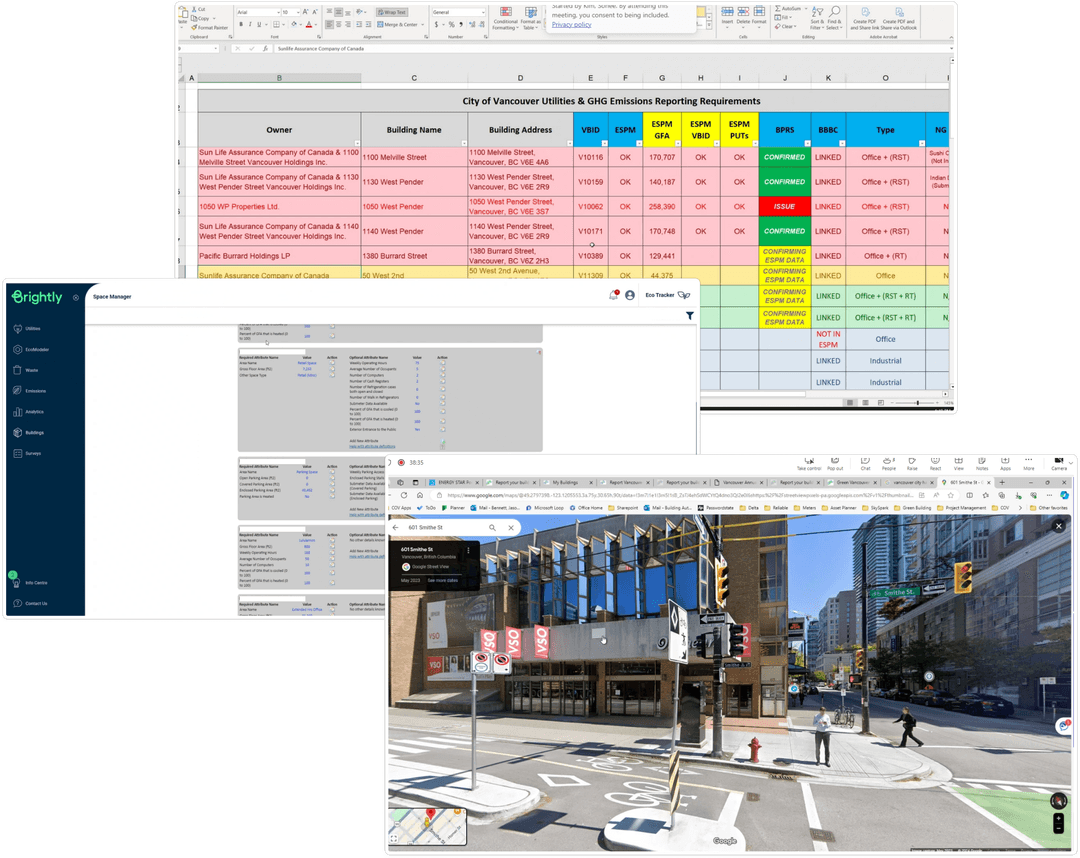Open React in the meeting toolbar
This screenshot has height=858, width=1080.
[x=935, y=463]
